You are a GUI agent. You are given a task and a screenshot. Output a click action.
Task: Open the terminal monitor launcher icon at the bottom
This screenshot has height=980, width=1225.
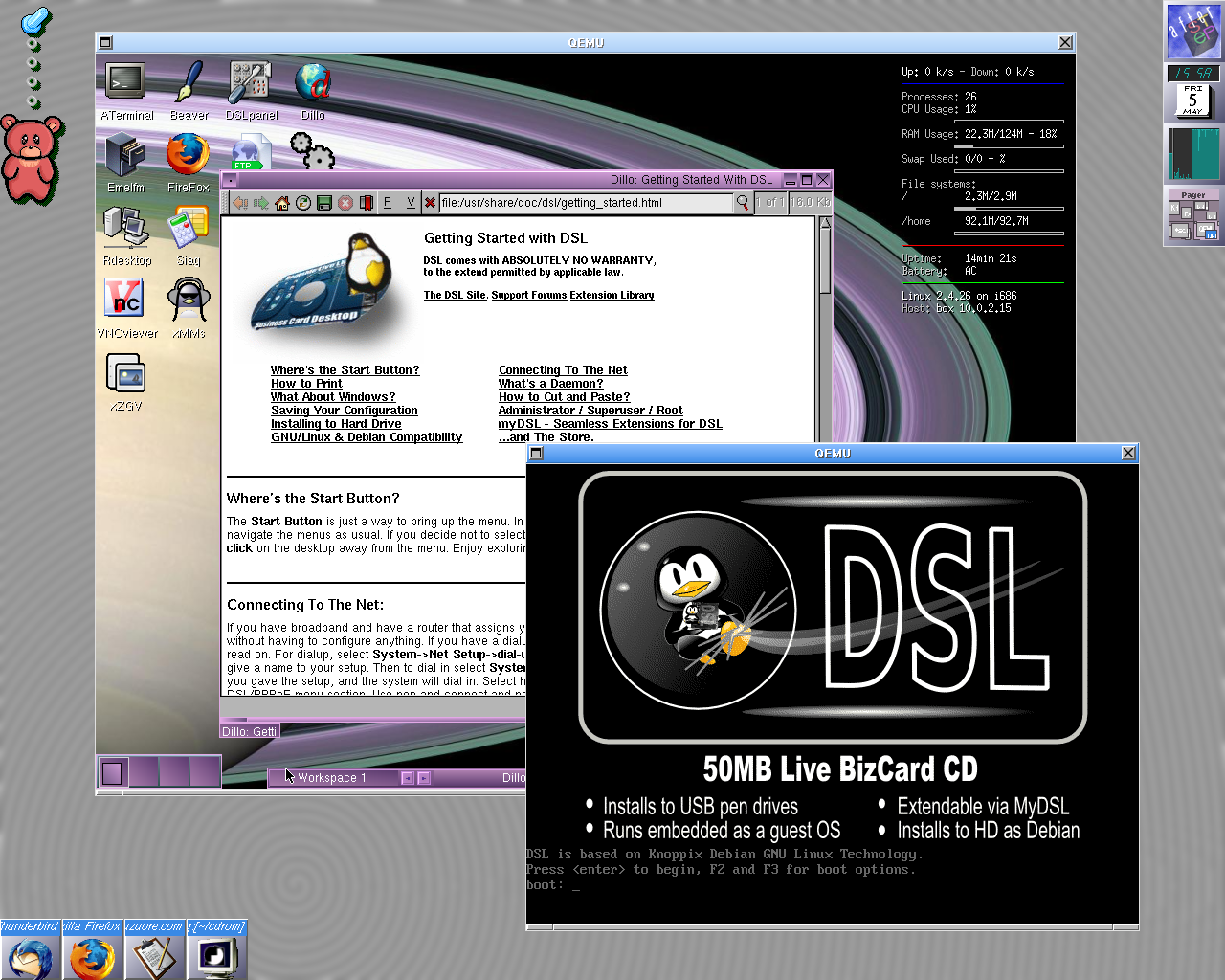[x=216, y=957]
